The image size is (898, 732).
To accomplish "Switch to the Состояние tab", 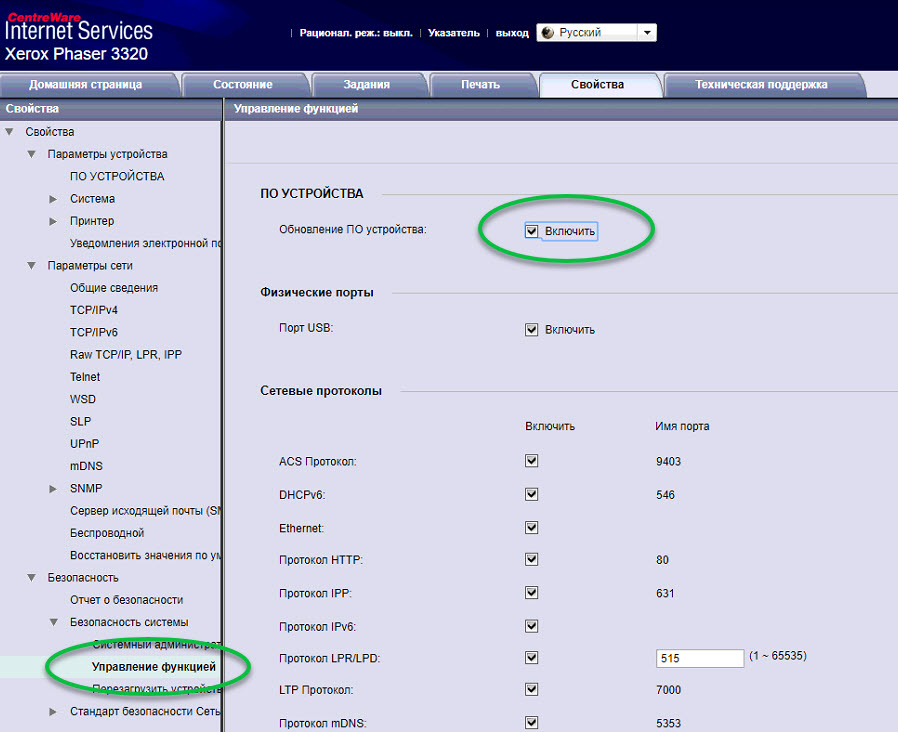I will (243, 85).
